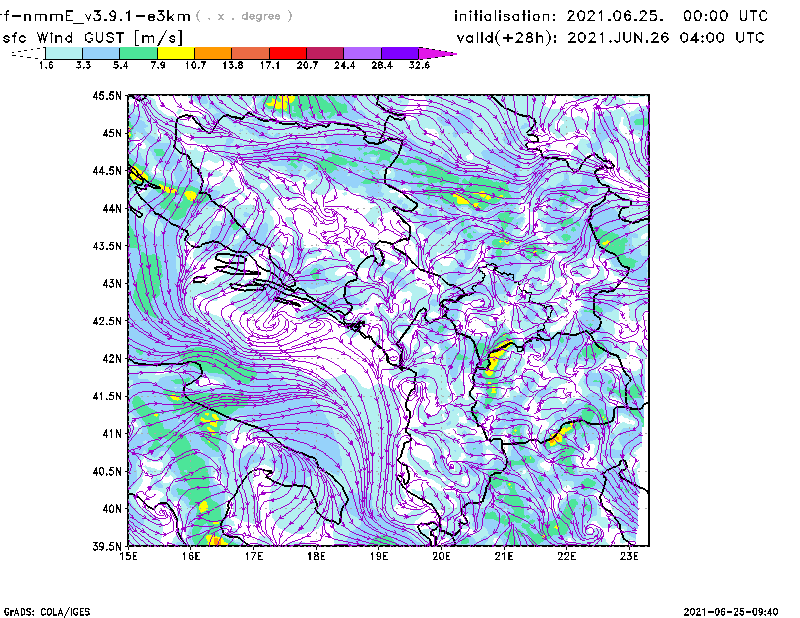This screenshot has height=618, width=800.
Task: Click the yellow 7.9–10.7 legend swatch
Action: click(176, 53)
